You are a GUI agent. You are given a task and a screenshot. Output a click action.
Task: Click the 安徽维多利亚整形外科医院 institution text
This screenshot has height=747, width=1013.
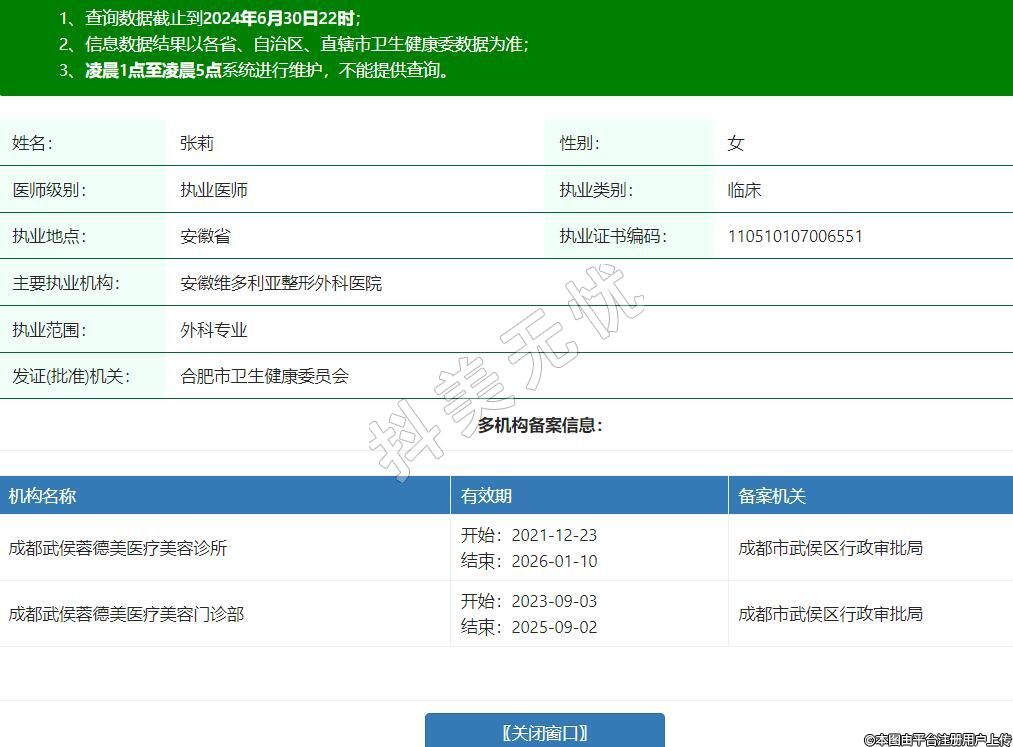pos(281,284)
